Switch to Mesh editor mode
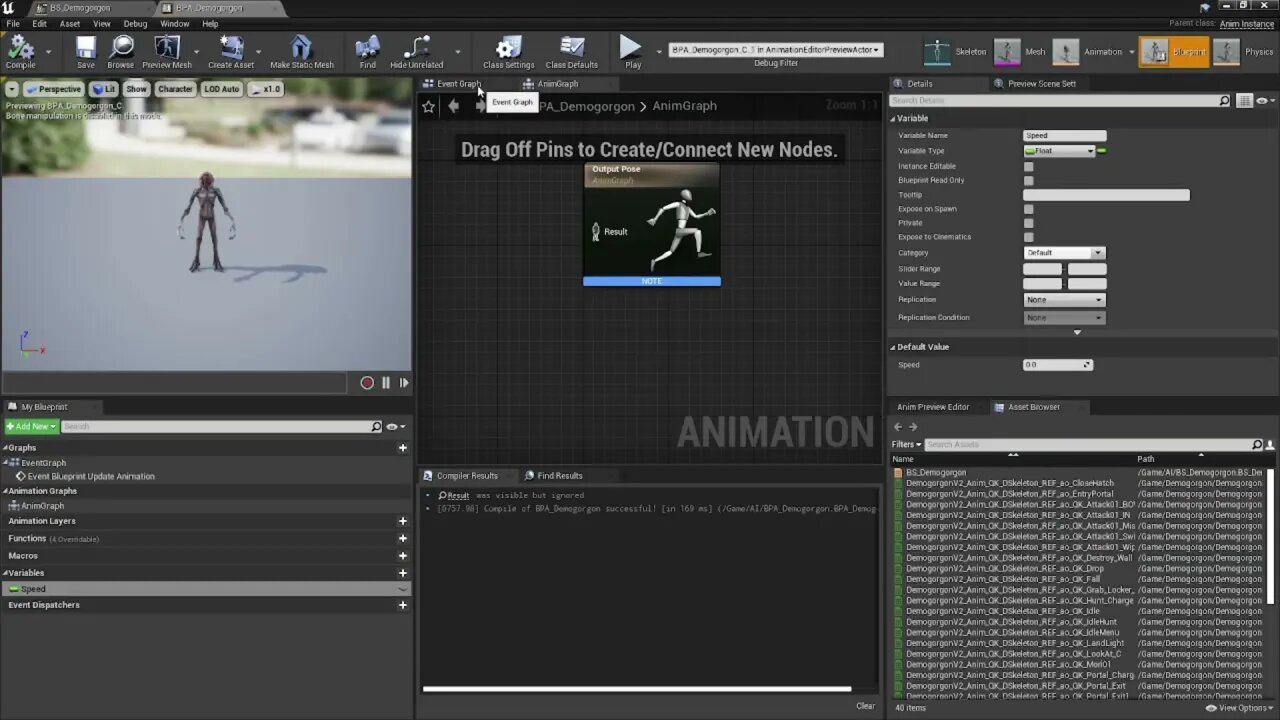The image size is (1280, 720). click(1021, 52)
